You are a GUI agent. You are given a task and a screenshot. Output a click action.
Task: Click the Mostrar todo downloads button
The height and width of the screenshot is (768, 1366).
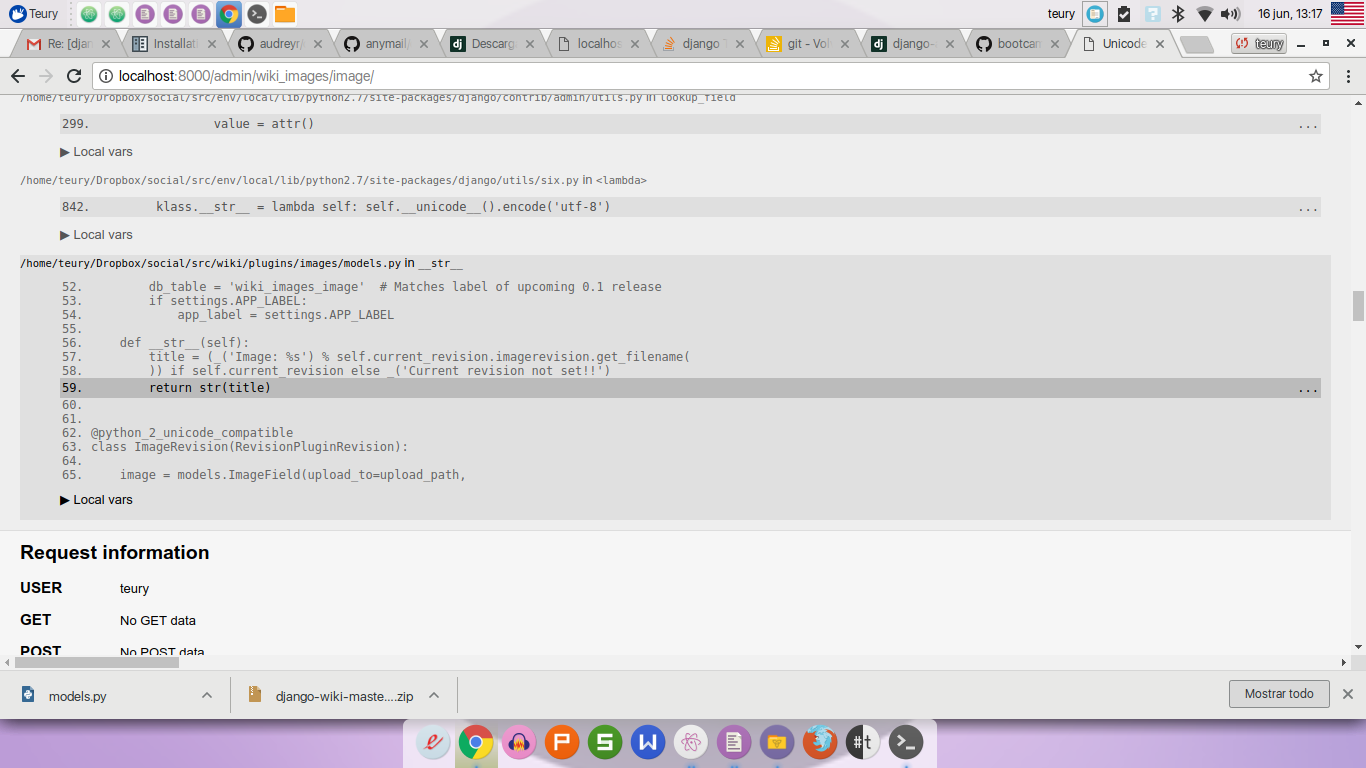[1279, 693]
